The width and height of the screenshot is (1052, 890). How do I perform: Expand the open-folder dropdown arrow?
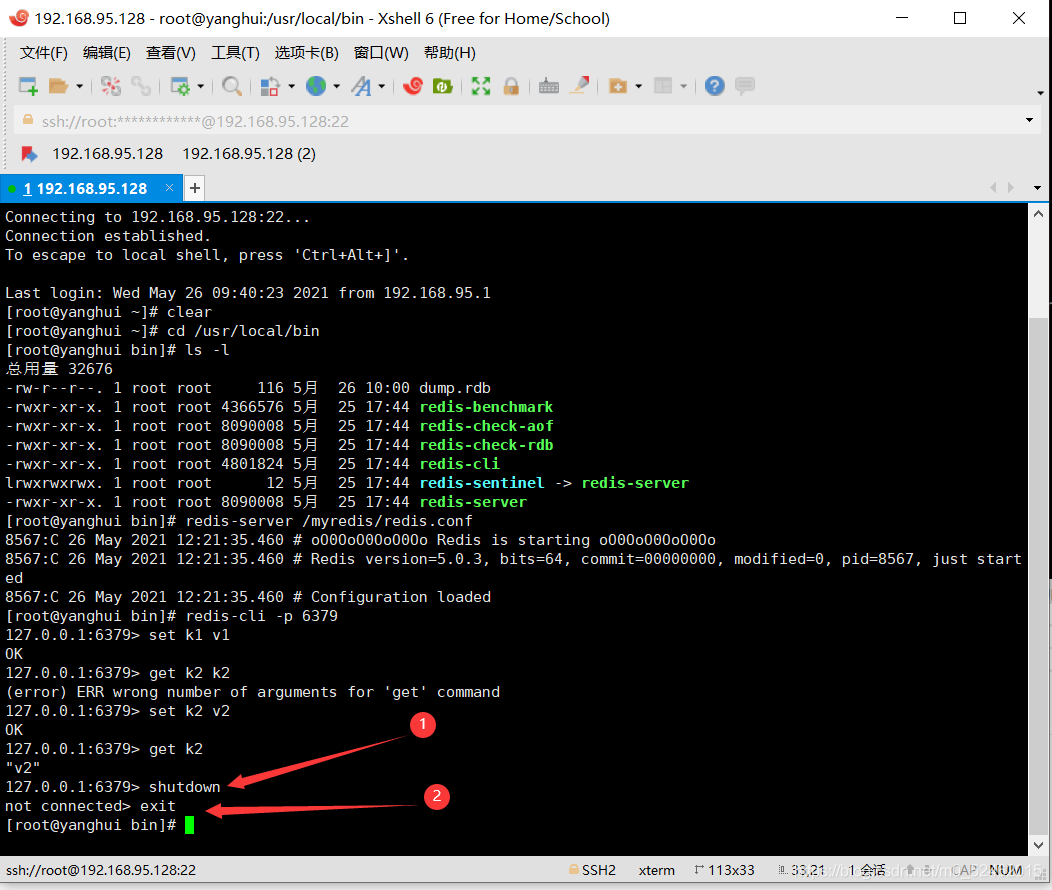(x=79, y=87)
